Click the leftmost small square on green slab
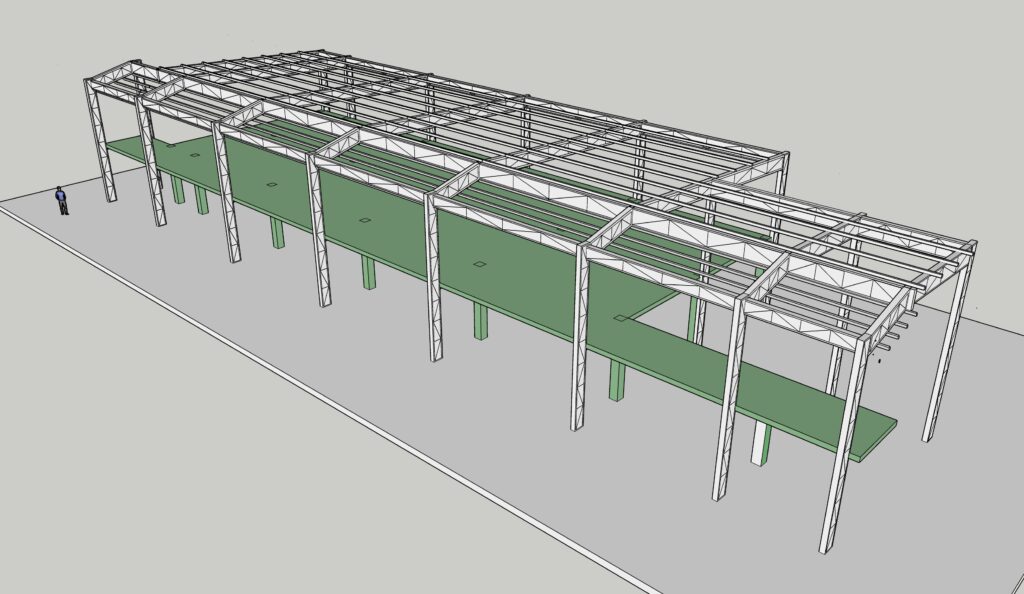This screenshot has width=1024, height=594. [174, 145]
